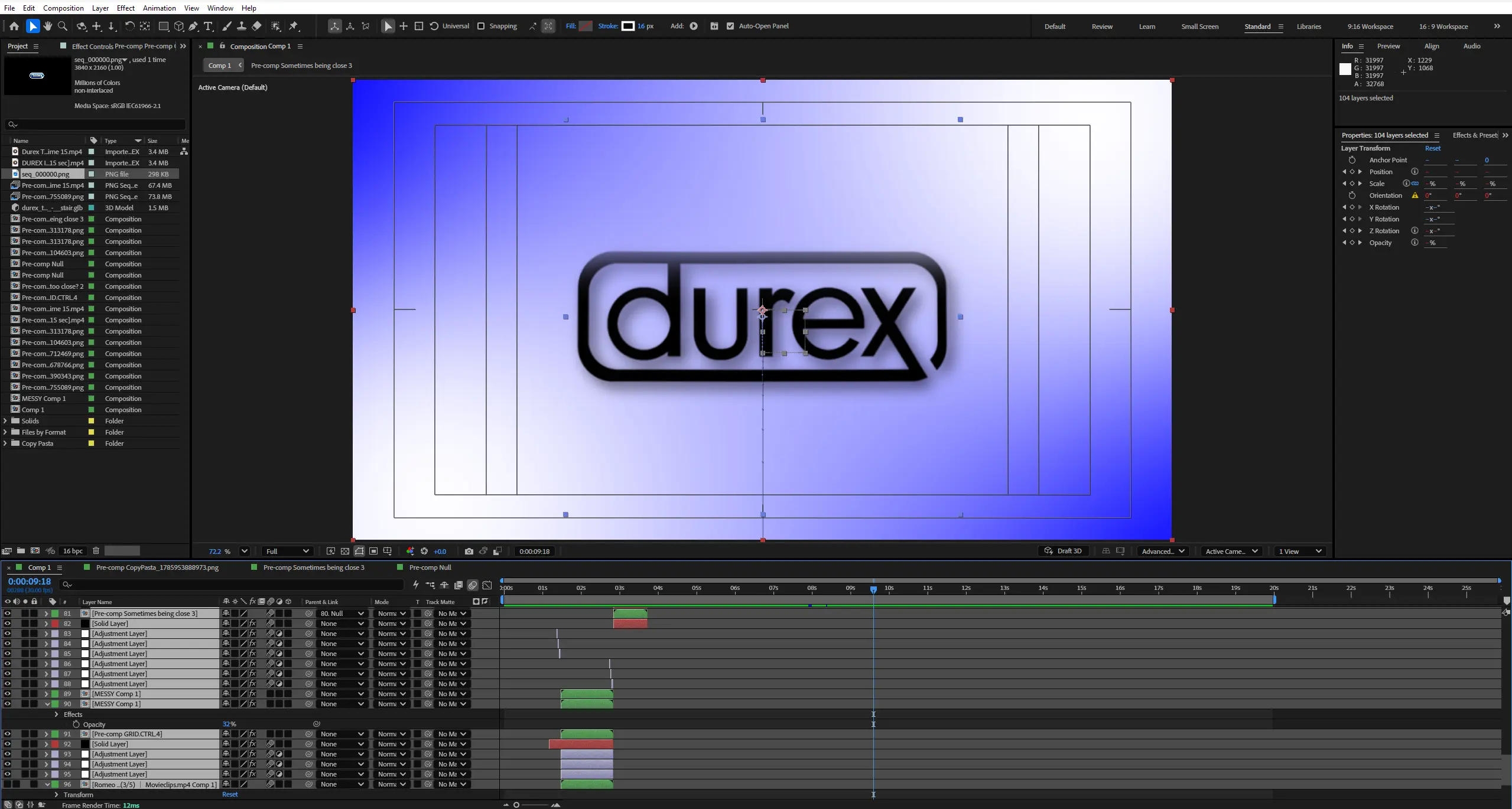The width and height of the screenshot is (1512, 809).
Task: Select the Puppet Pin tool
Action: click(294, 26)
